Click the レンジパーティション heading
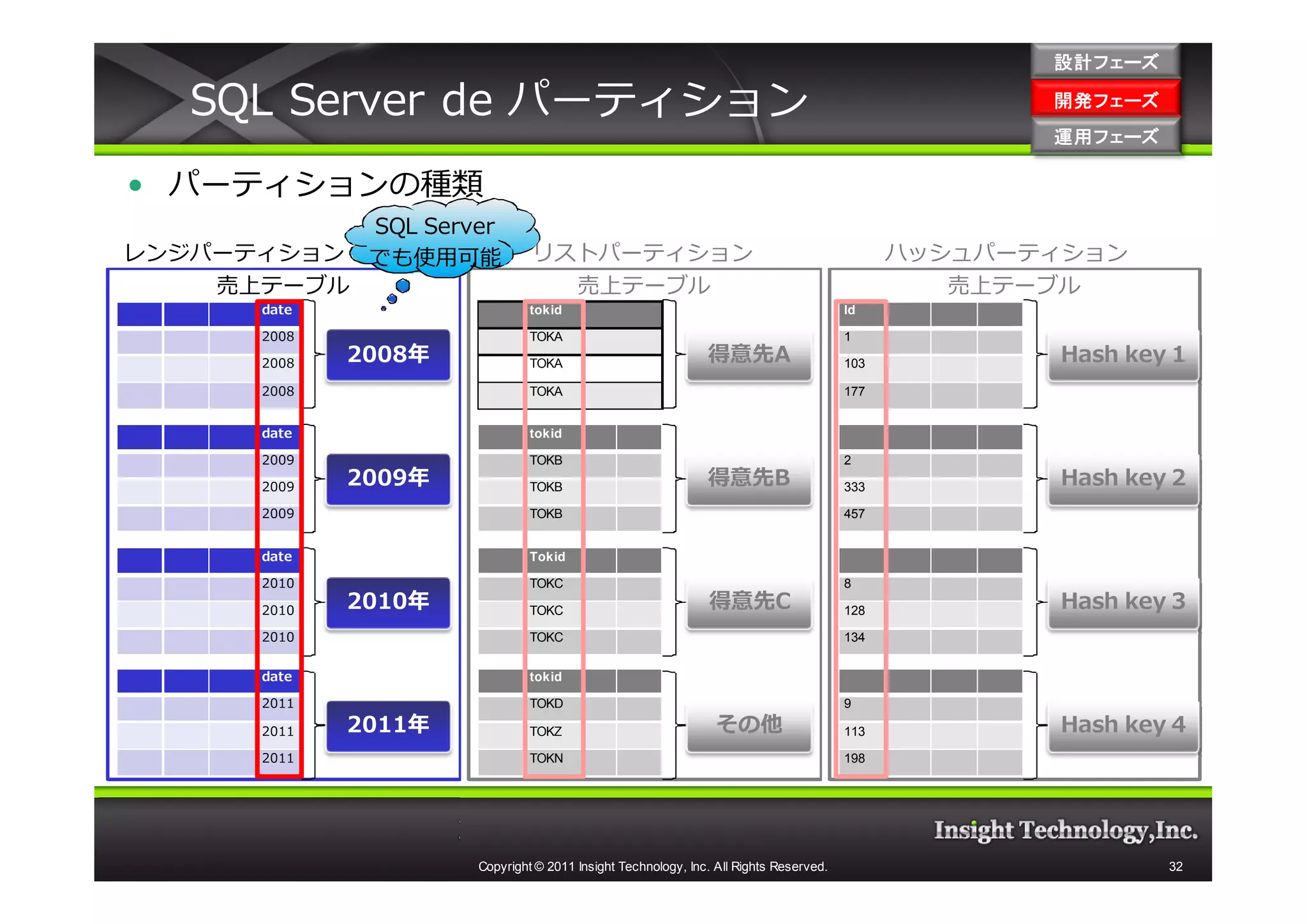Viewport: 1307px width, 924px height. pos(234,253)
